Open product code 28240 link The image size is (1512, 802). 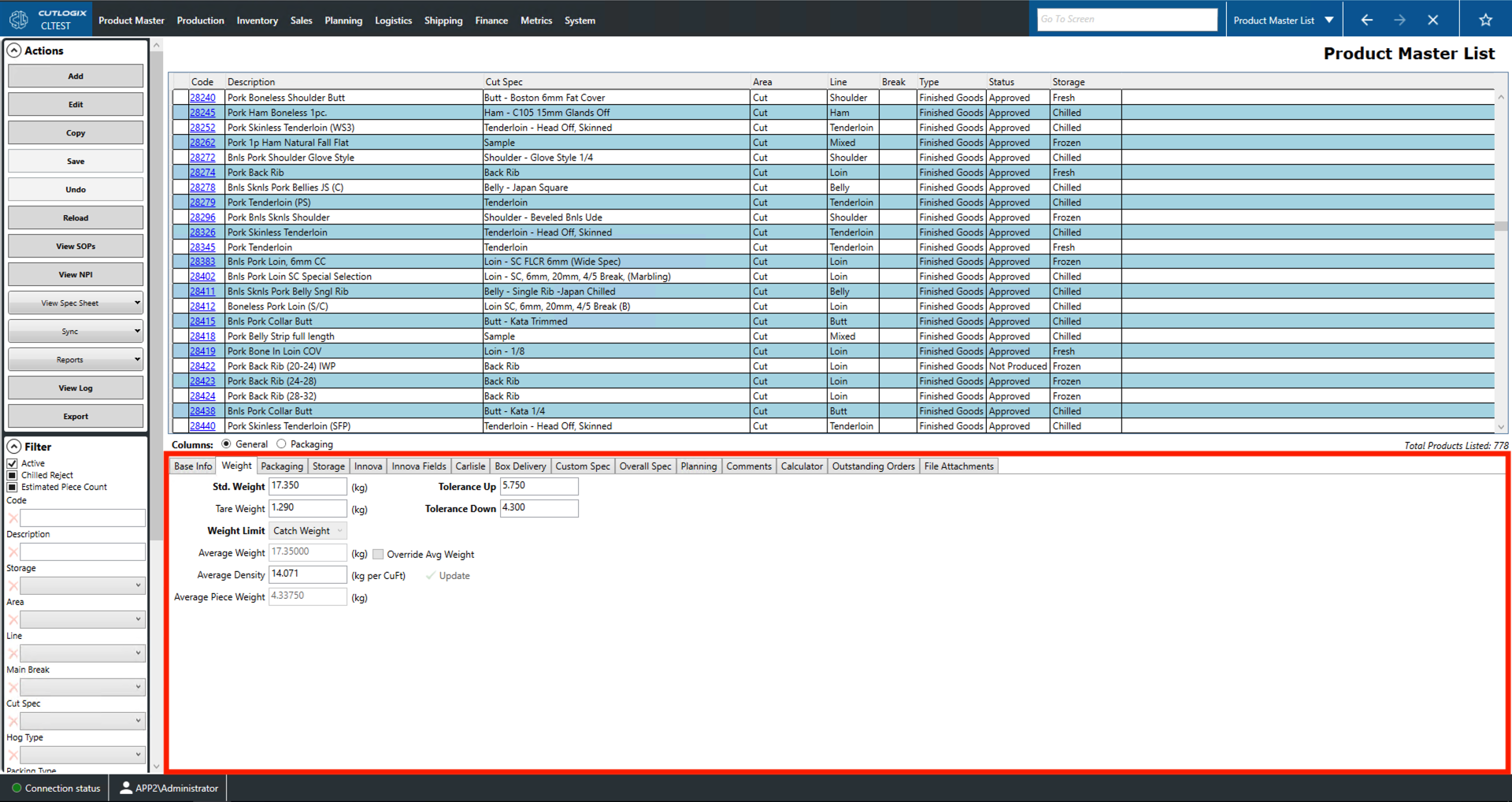(202, 97)
